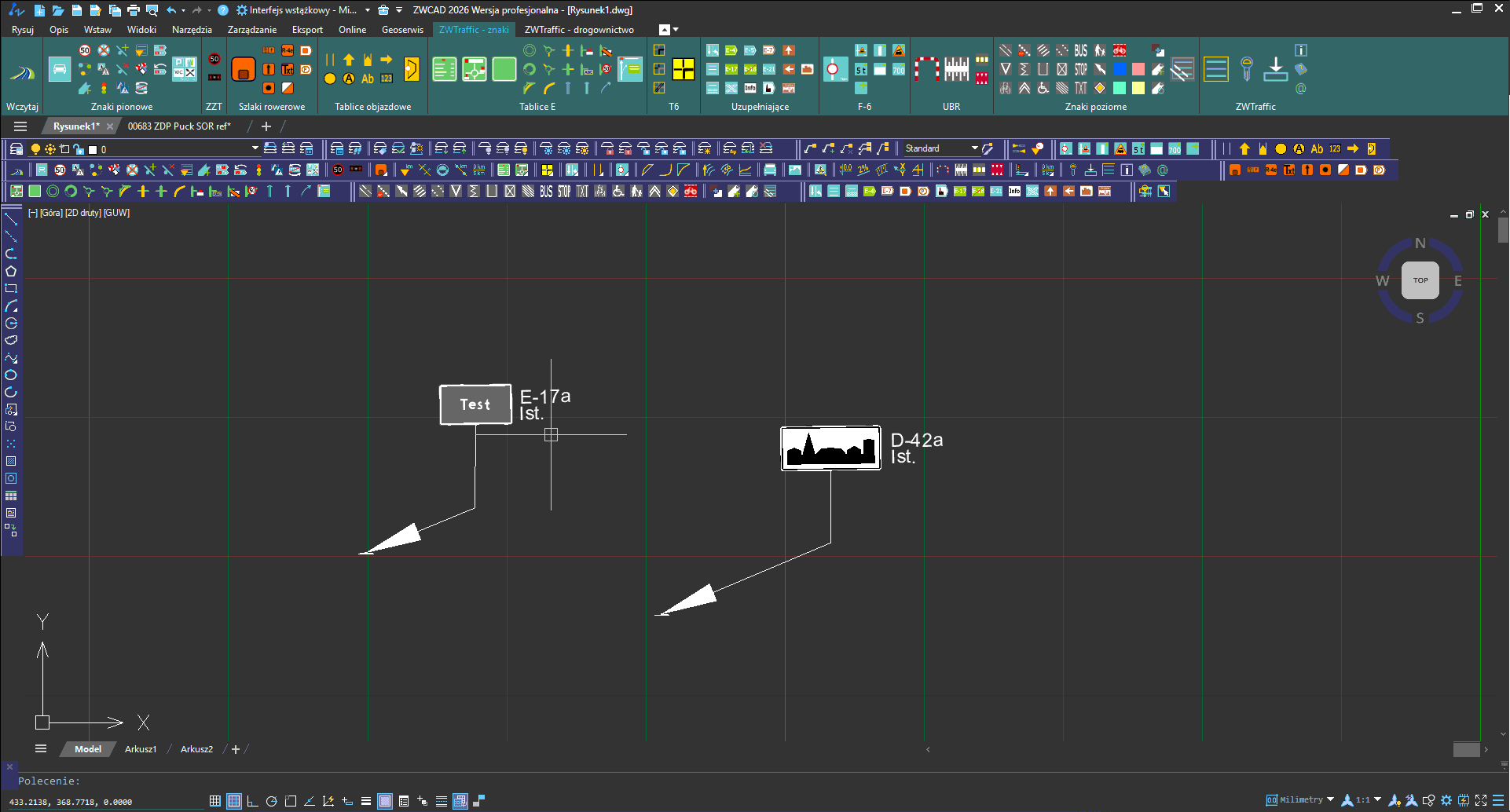The height and width of the screenshot is (812, 1510).
Task: Click the vertical scrollbar thumb of drawing area
Action: pyautogui.click(x=1503, y=231)
